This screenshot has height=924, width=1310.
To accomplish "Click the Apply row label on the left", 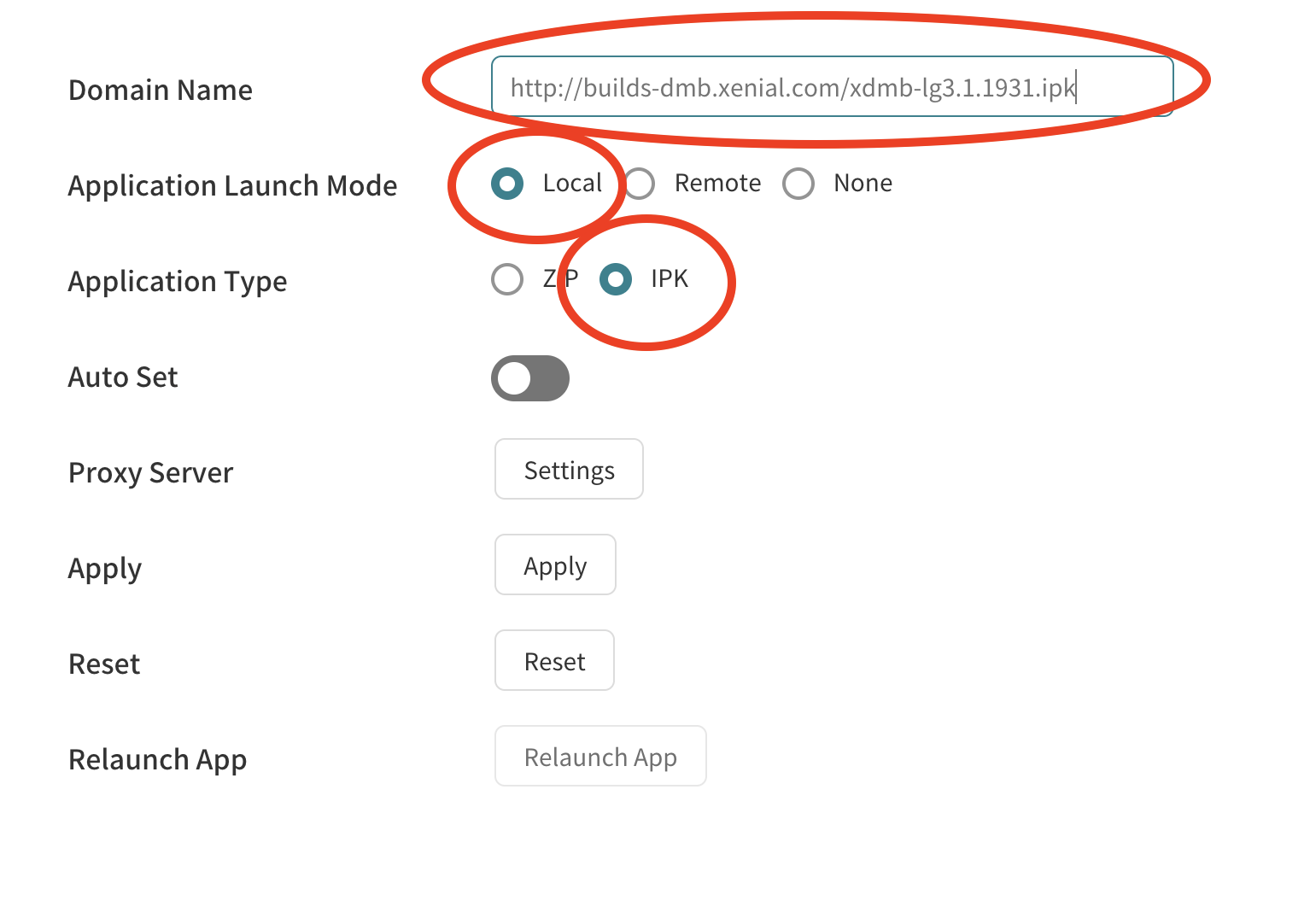I will [104, 569].
